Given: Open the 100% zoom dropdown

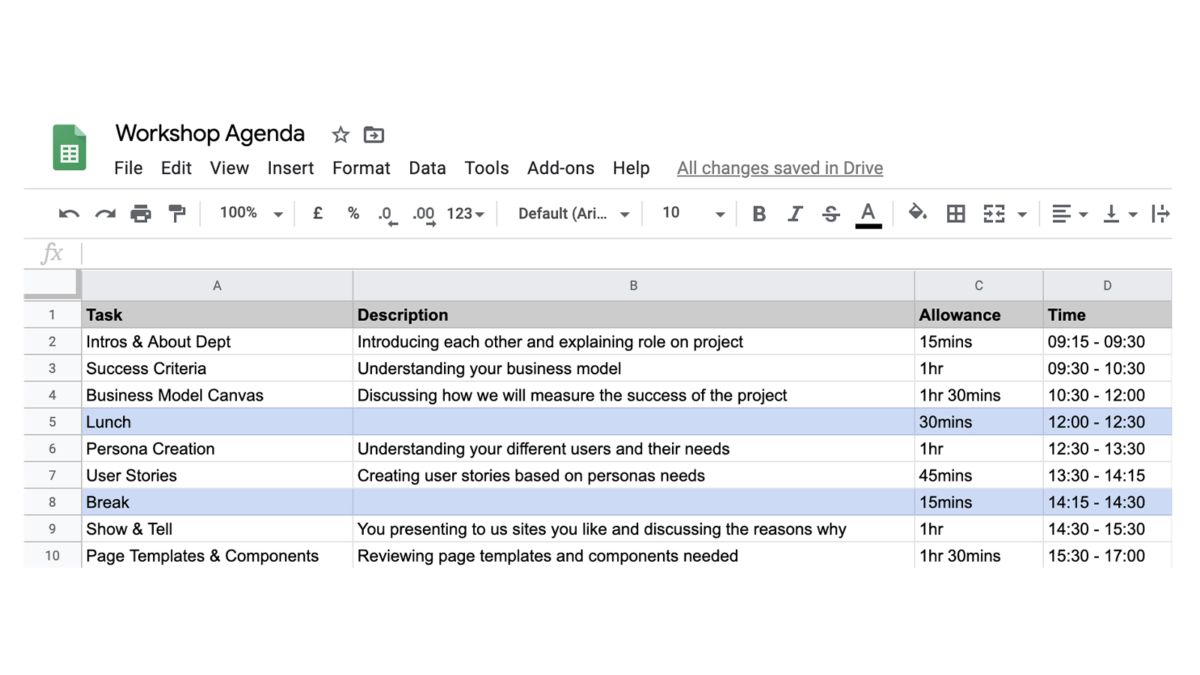Looking at the screenshot, I should (x=250, y=214).
